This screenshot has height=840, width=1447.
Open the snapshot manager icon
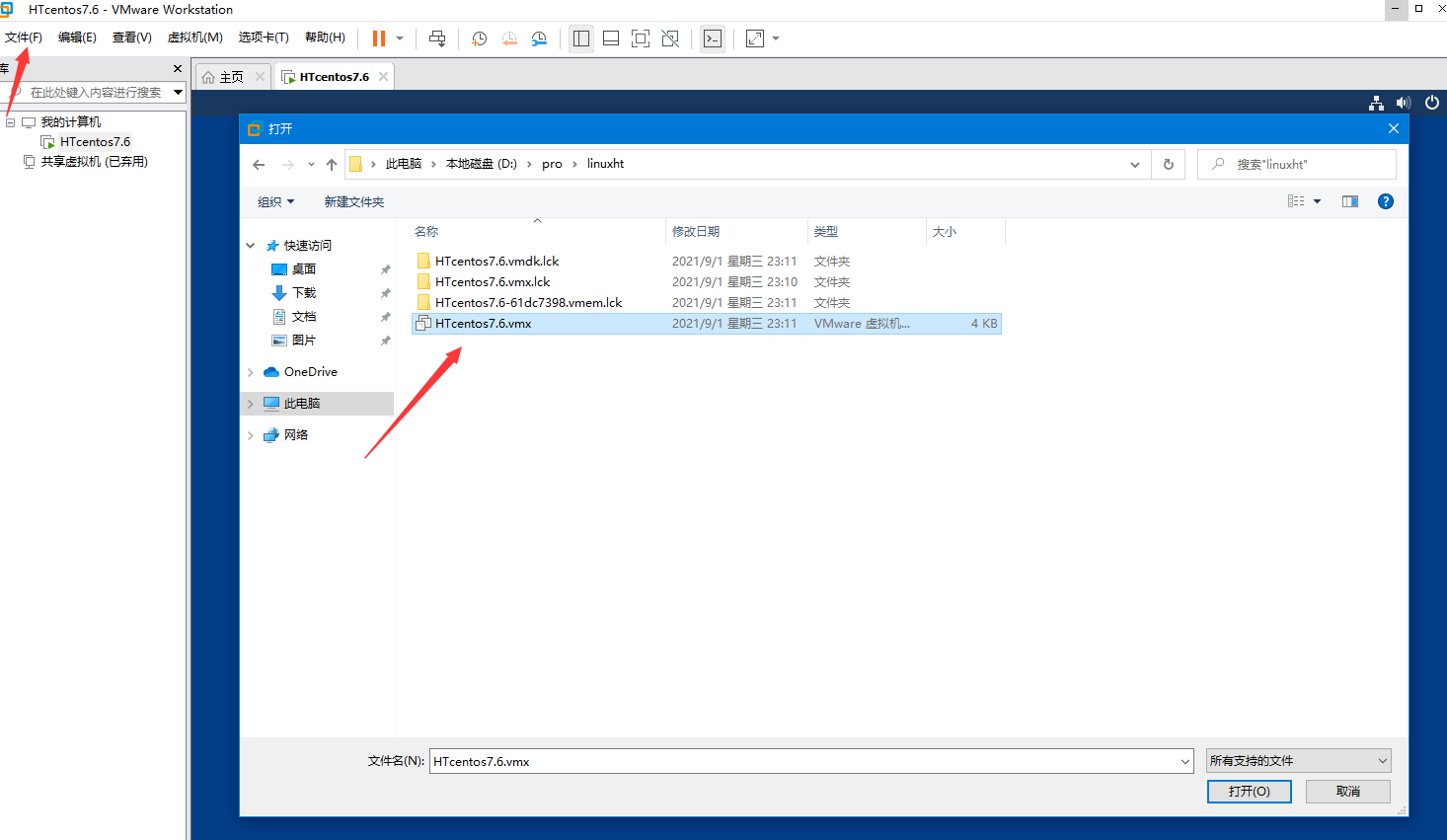pyautogui.click(x=539, y=38)
